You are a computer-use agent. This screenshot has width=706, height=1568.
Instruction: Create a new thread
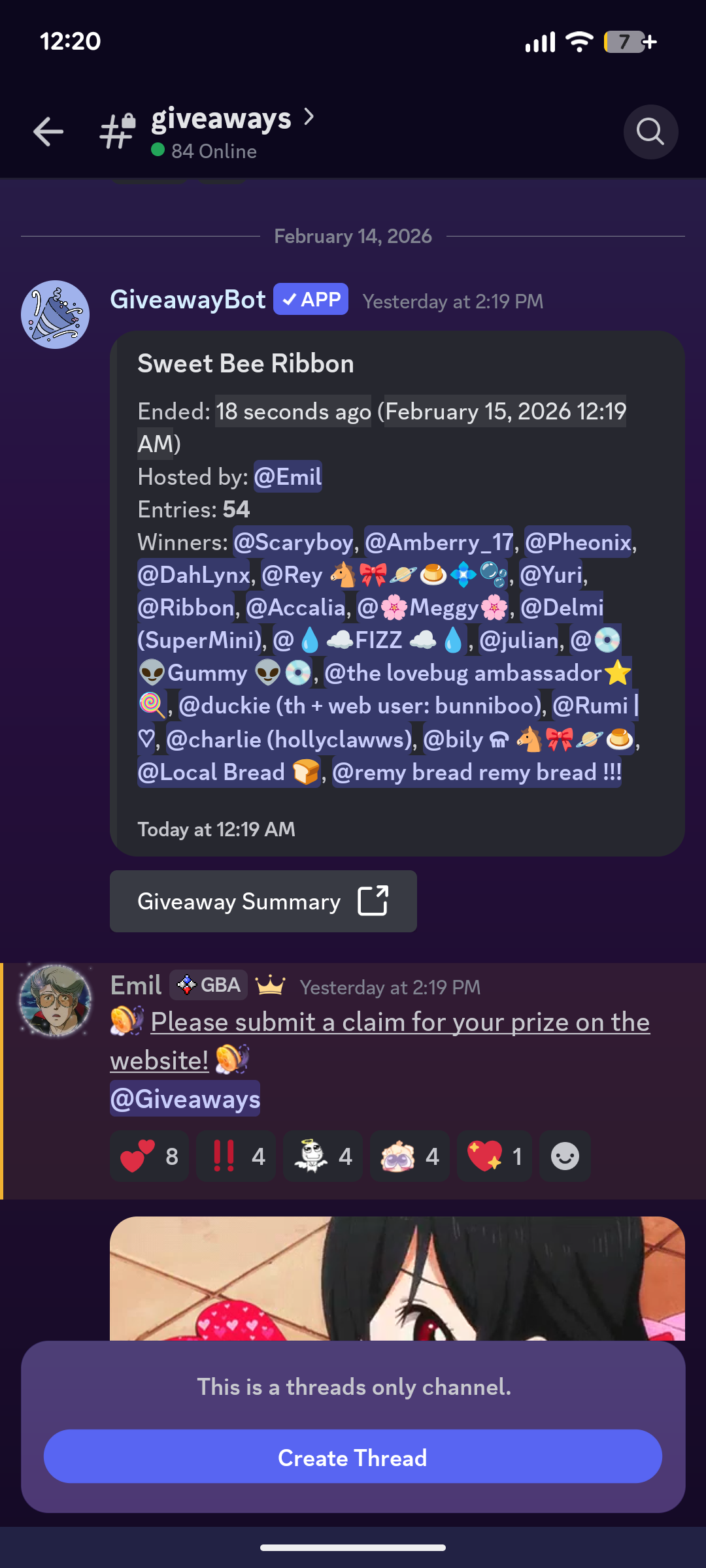pos(353,1458)
